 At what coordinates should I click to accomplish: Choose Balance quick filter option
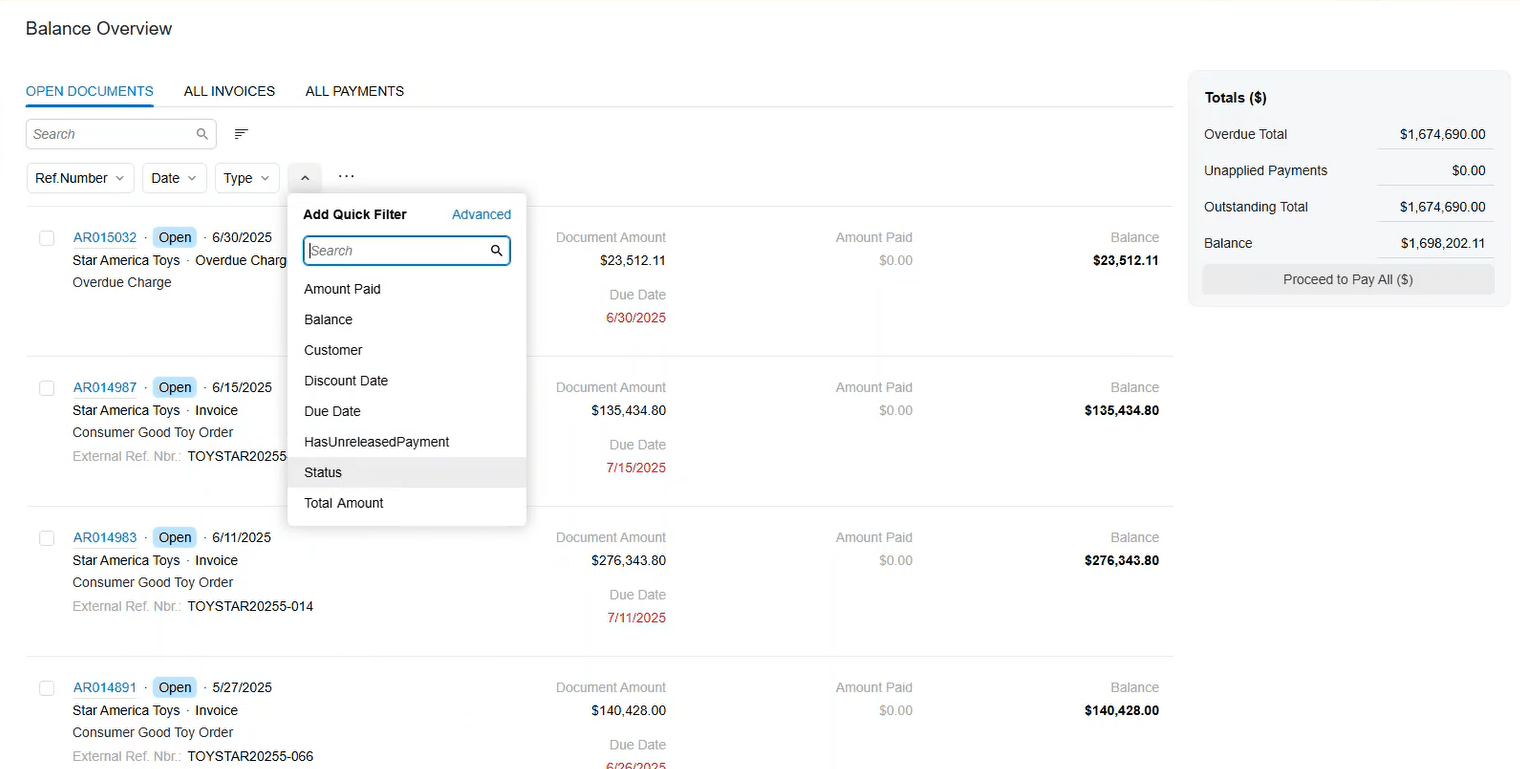click(407, 320)
